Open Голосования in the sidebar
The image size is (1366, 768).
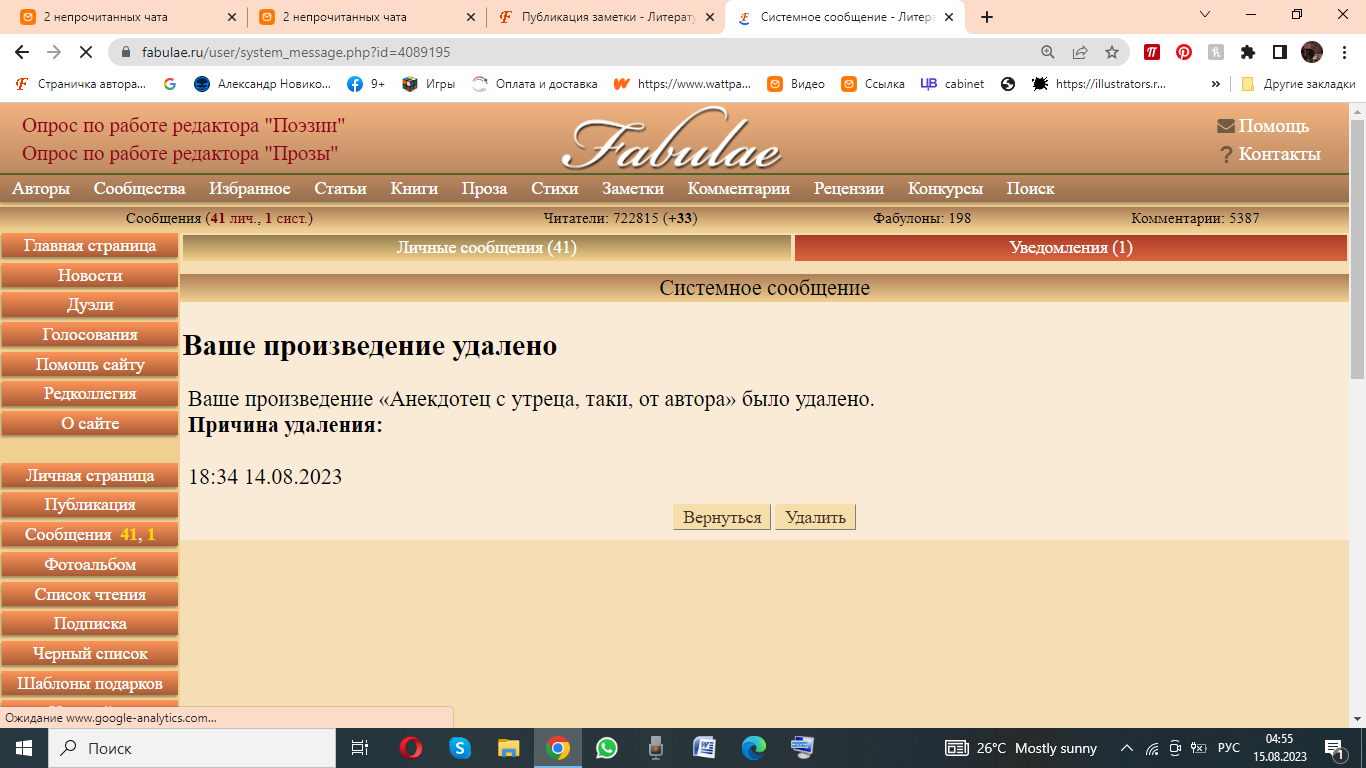[90, 335]
